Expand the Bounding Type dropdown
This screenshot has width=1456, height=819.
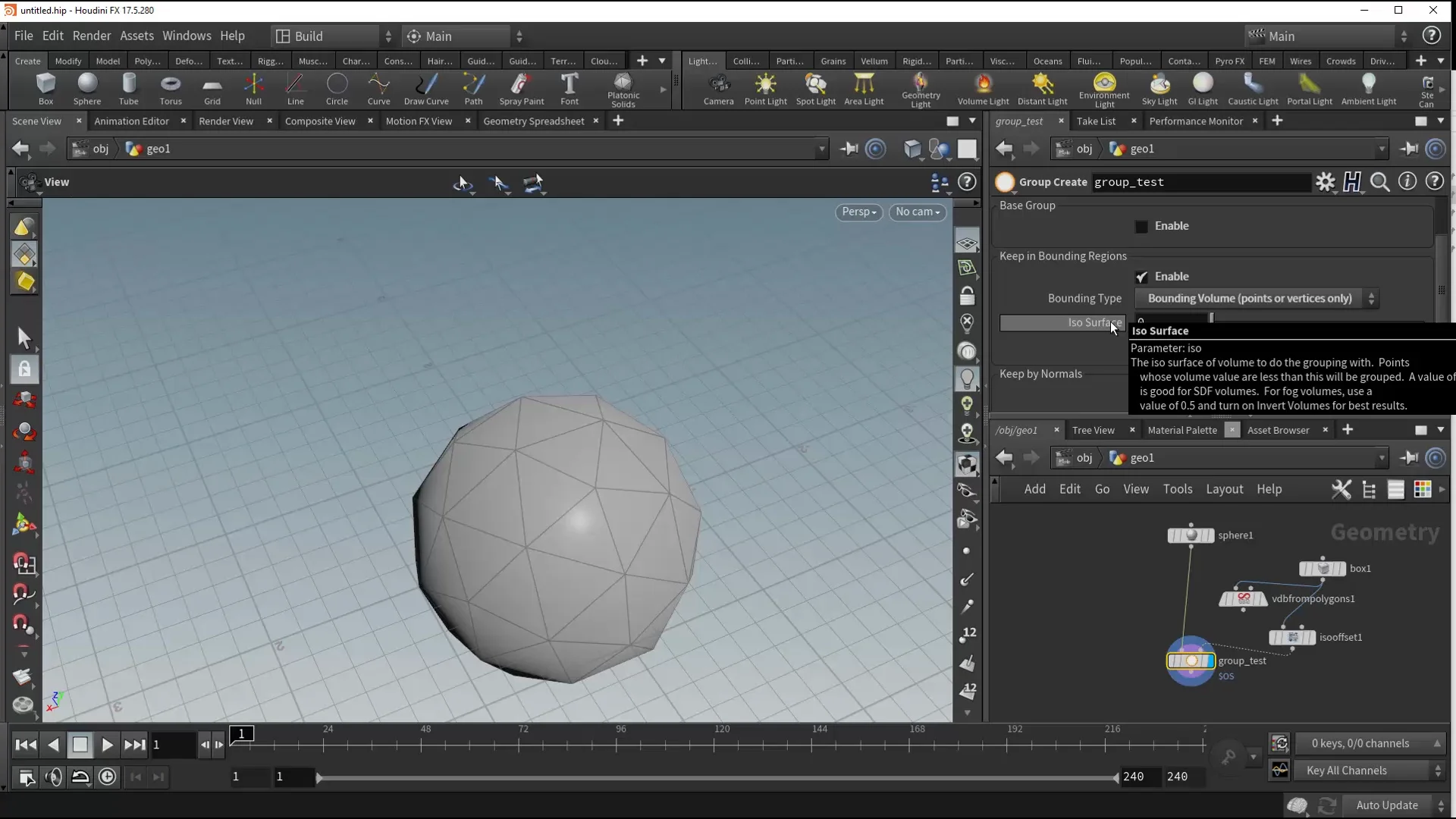pos(1256,299)
